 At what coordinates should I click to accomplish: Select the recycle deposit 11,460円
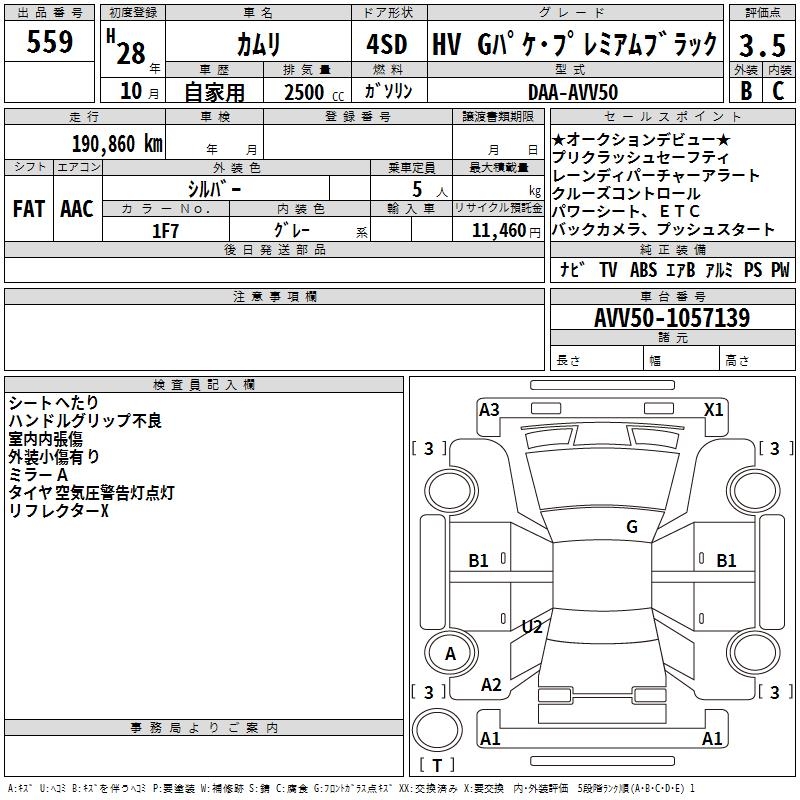(506, 230)
